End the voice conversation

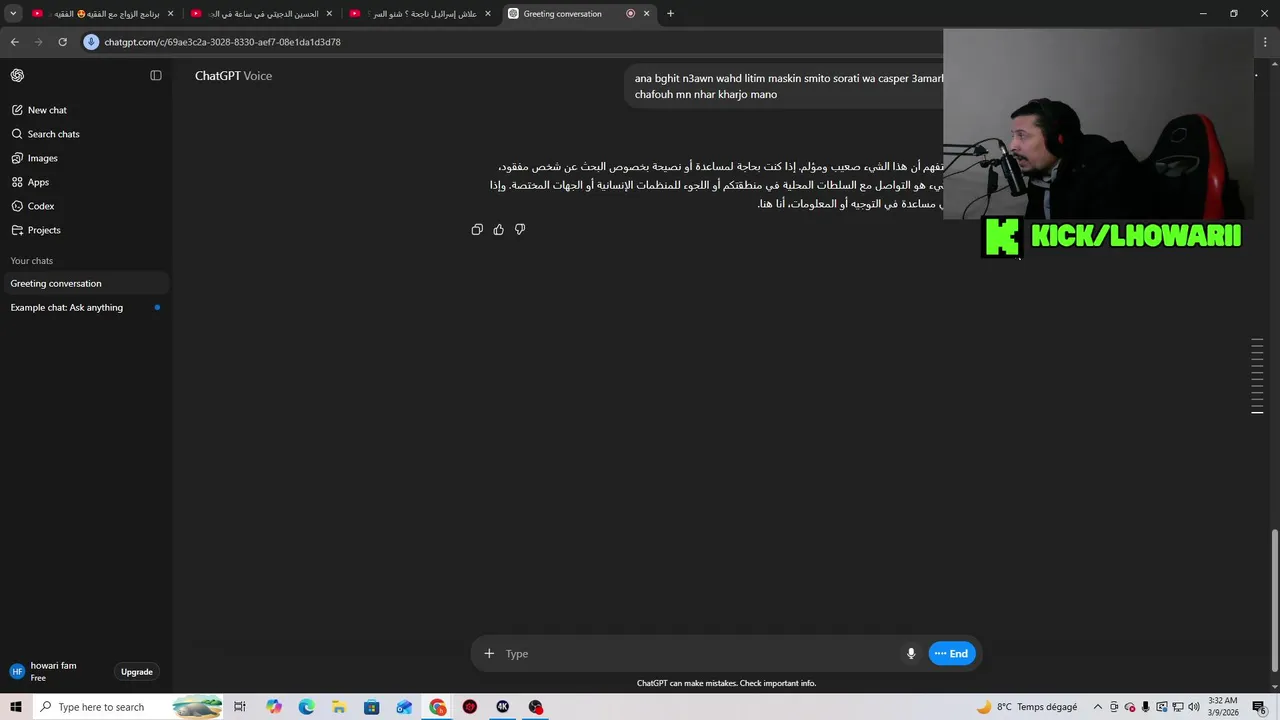click(x=952, y=653)
